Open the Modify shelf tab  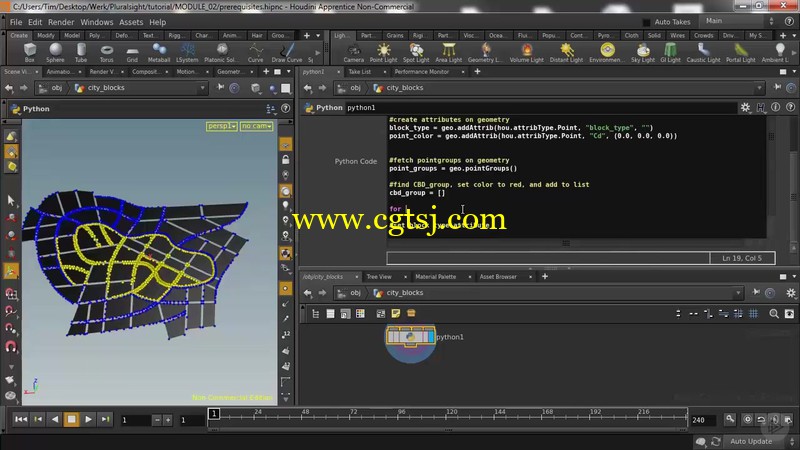coord(45,35)
